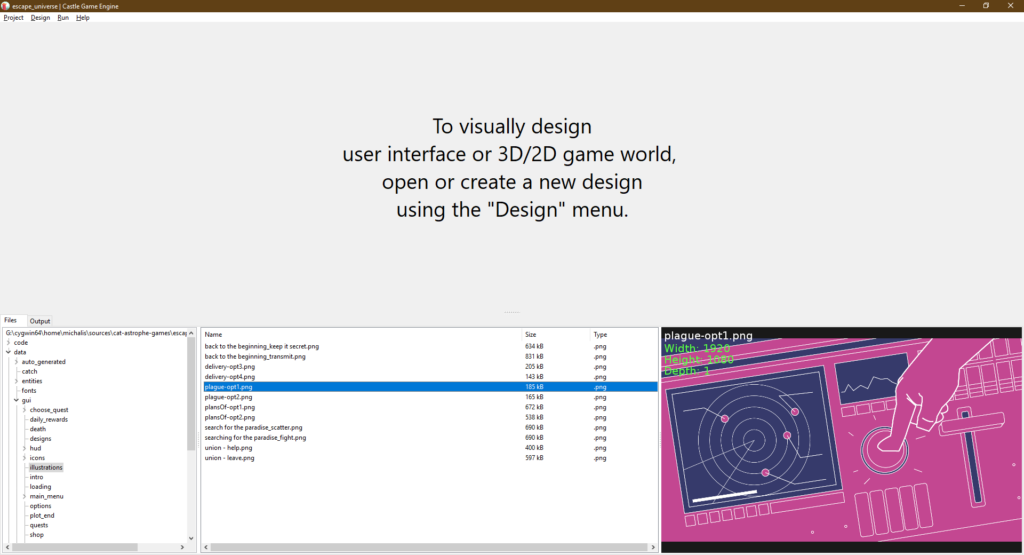Screen dimensions: 1024x555
Task: Open the Help menu
Action: pyautogui.click(x=82, y=18)
